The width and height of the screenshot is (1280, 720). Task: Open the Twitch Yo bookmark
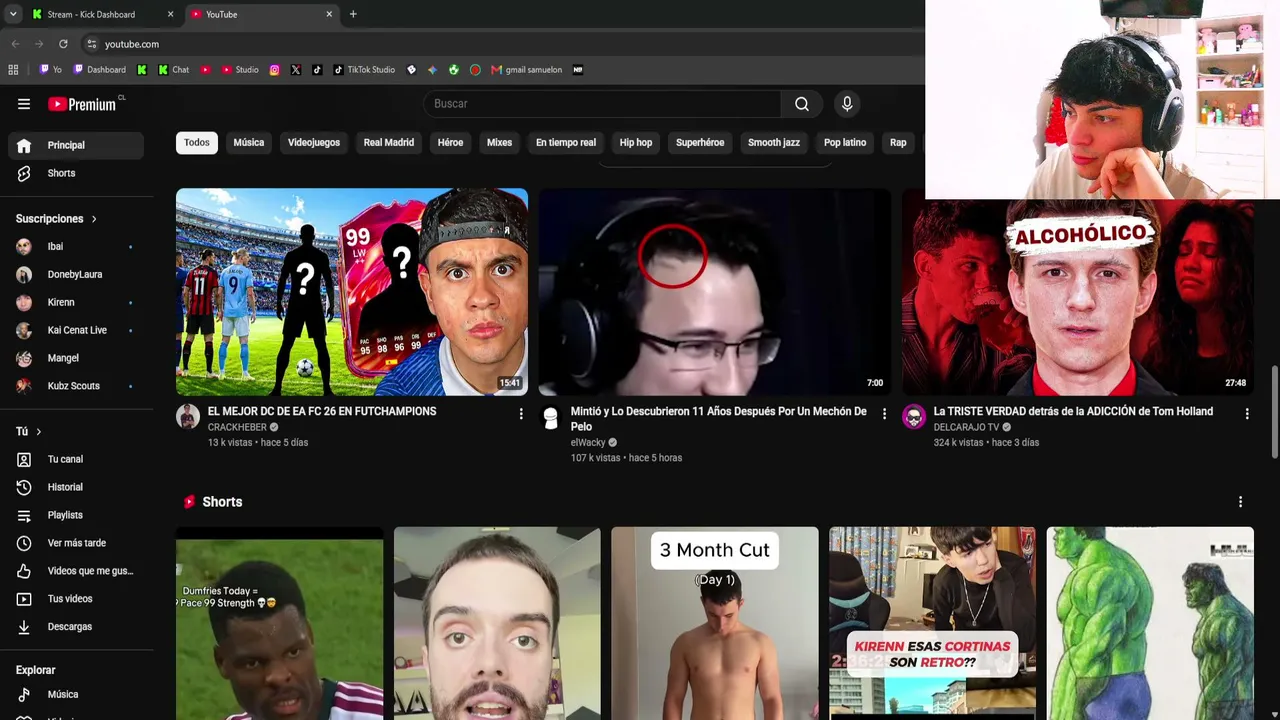[50, 70]
